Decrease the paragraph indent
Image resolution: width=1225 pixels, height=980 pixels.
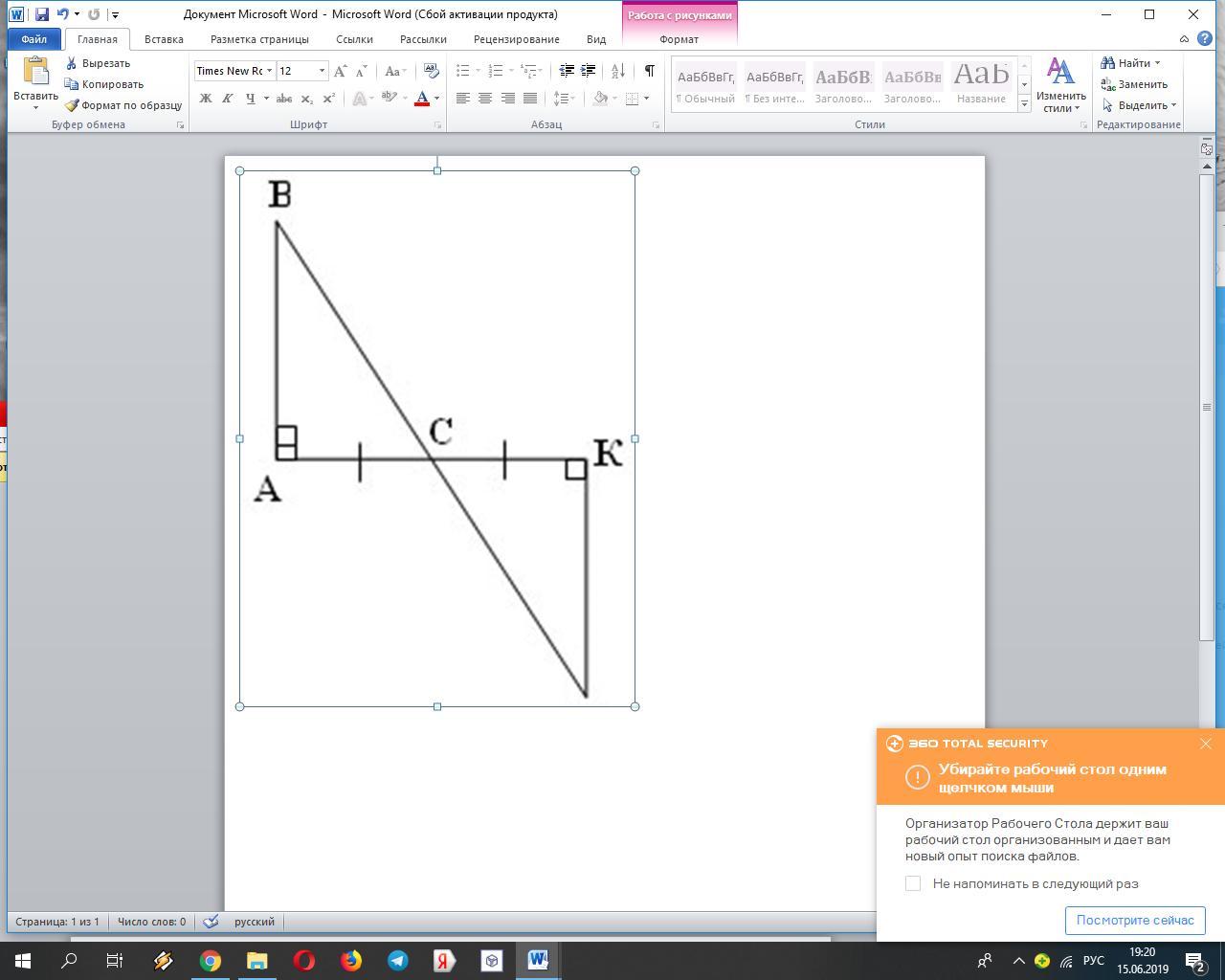click(567, 71)
